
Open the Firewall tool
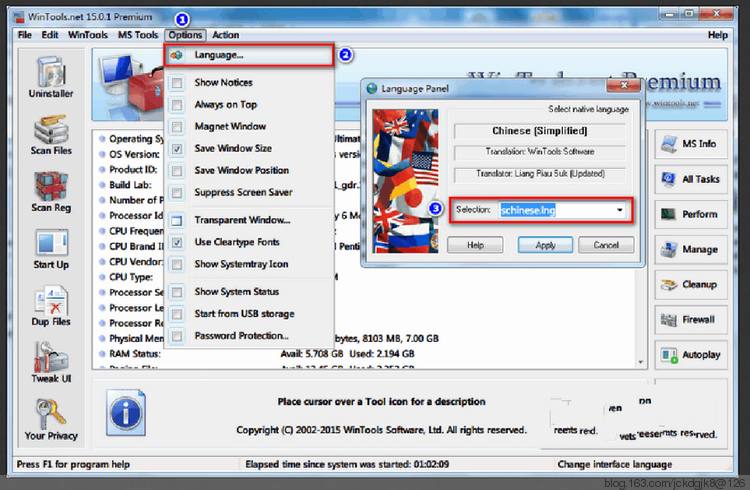click(691, 320)
